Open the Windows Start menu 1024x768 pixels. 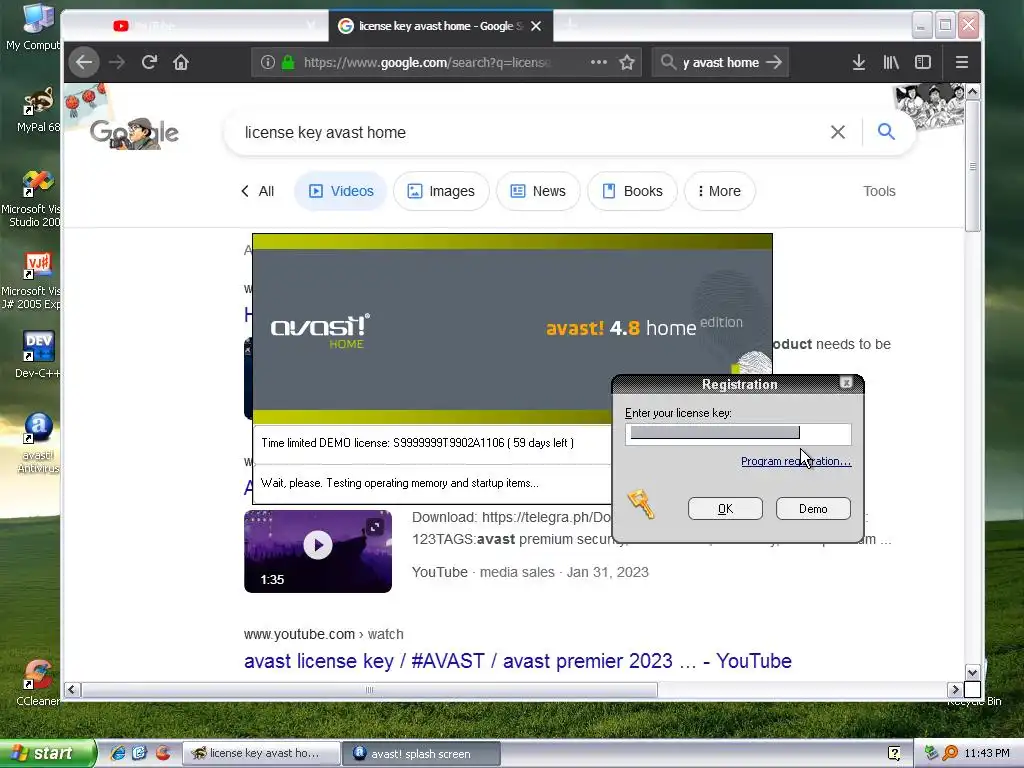47,753
